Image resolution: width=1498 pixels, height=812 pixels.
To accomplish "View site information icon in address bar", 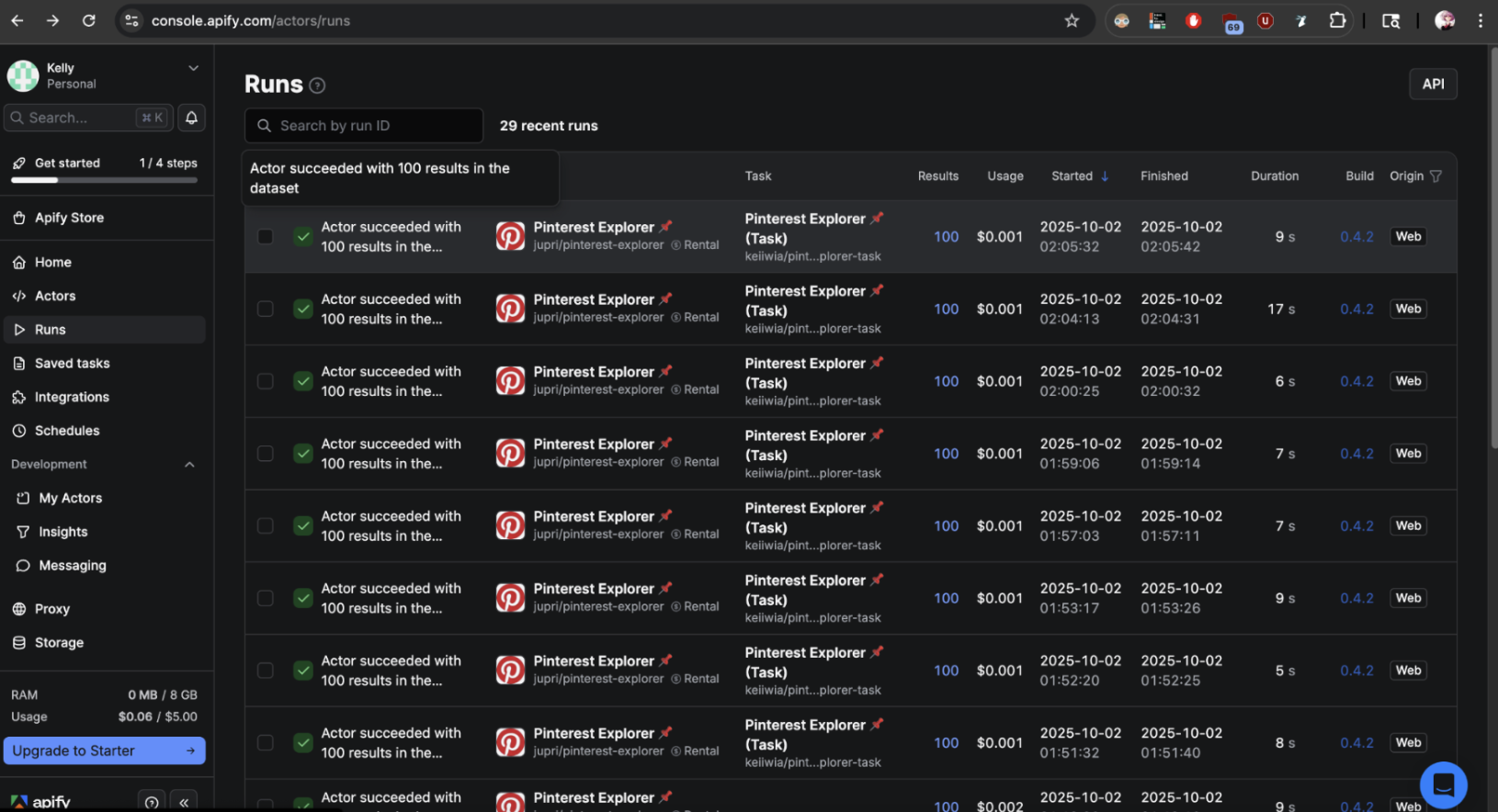I will click(x=131, y=20).
